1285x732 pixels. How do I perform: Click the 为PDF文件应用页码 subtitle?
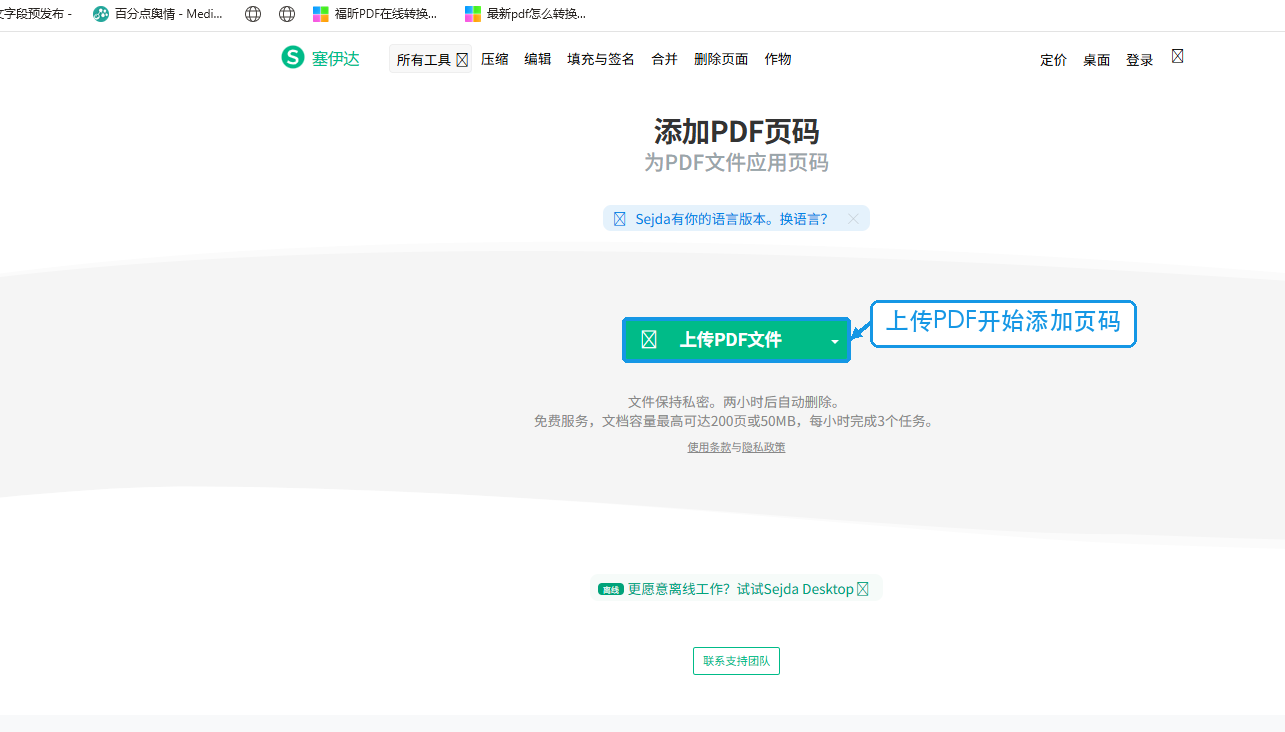coord(736,162)
